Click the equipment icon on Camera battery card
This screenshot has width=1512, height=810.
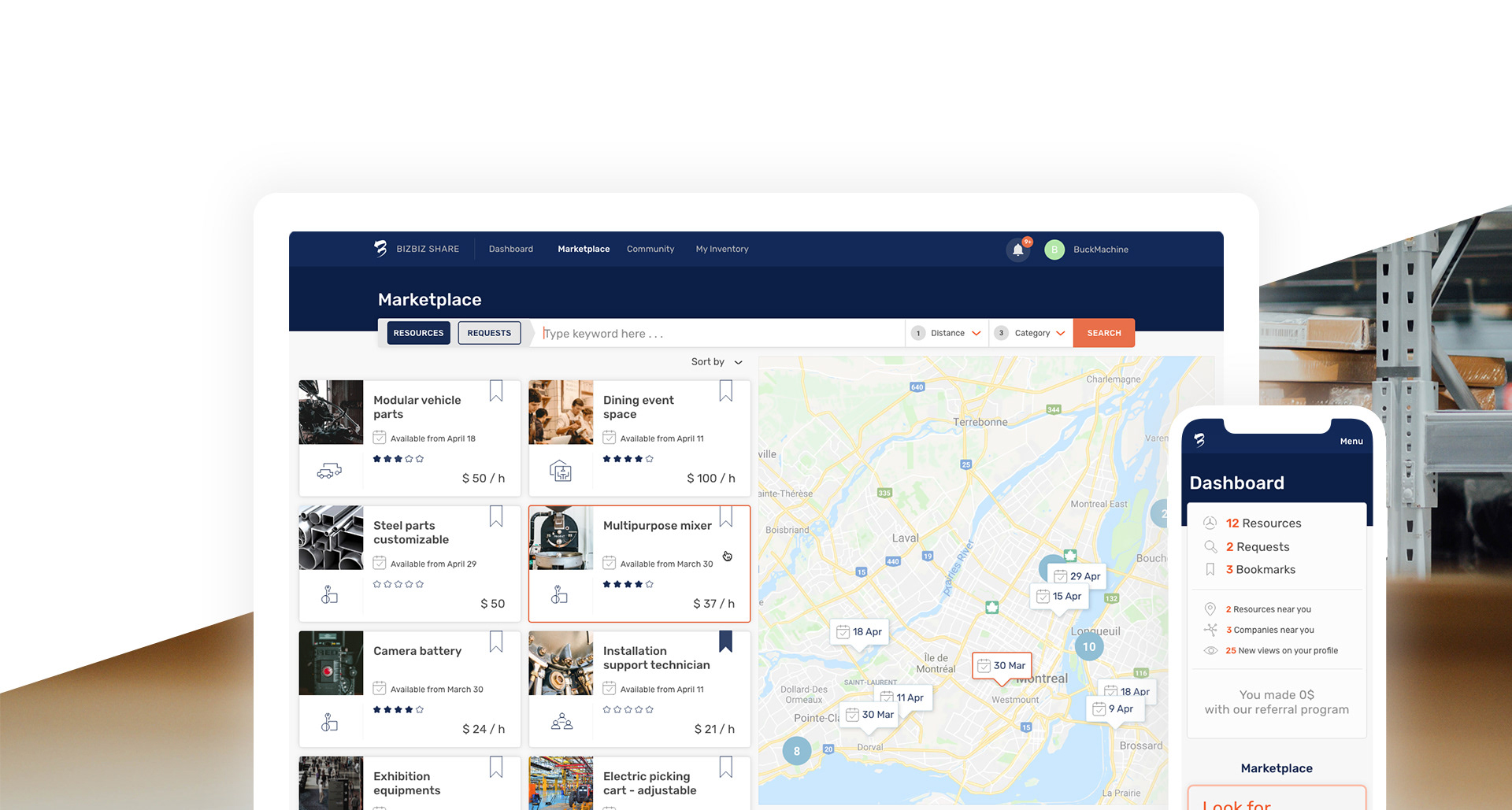[329, 721]
